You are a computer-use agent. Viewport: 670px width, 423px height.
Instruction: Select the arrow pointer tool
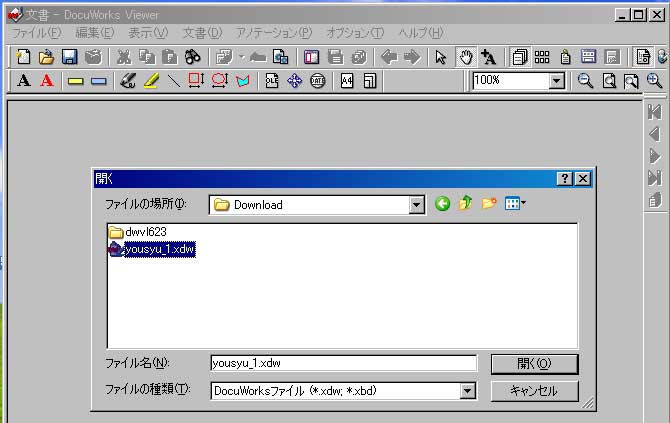click(441, 57)
